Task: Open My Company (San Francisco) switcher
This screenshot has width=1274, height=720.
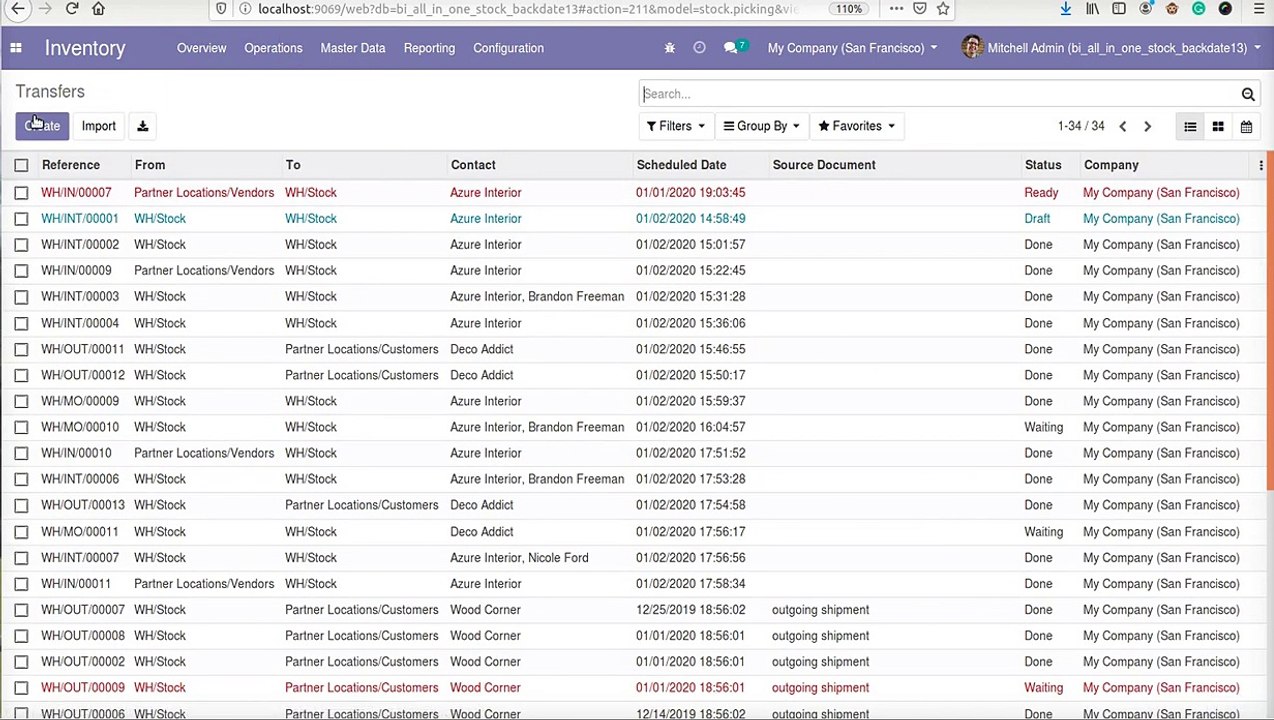Action: [852, 48]
